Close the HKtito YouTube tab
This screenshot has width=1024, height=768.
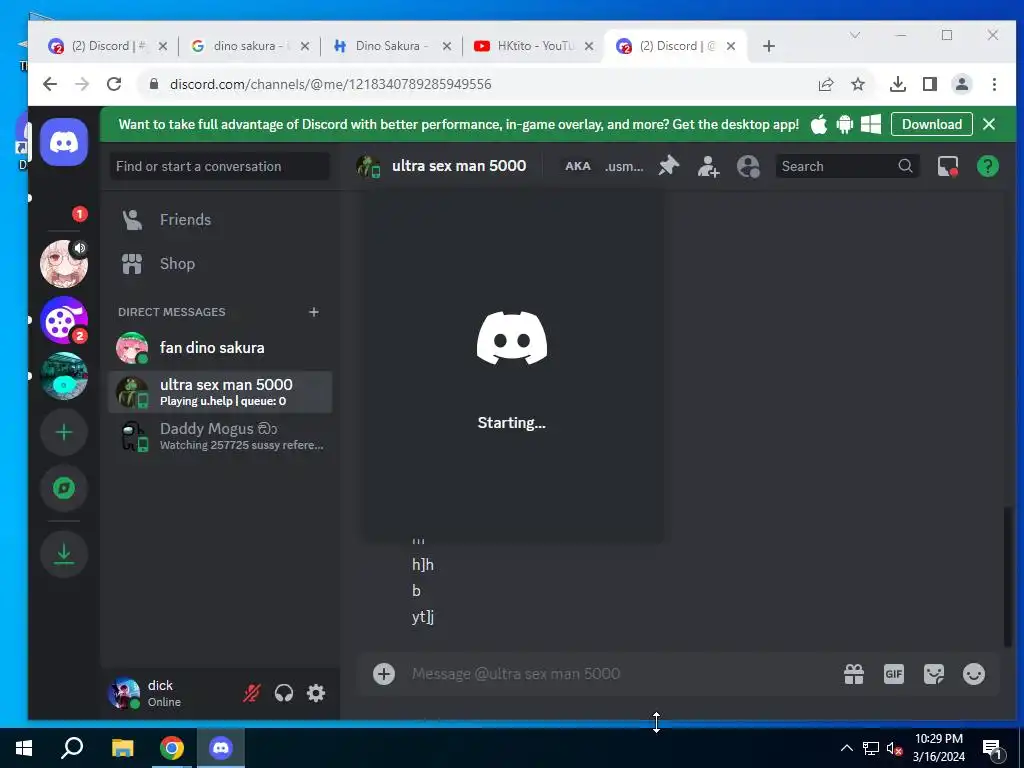589,46
